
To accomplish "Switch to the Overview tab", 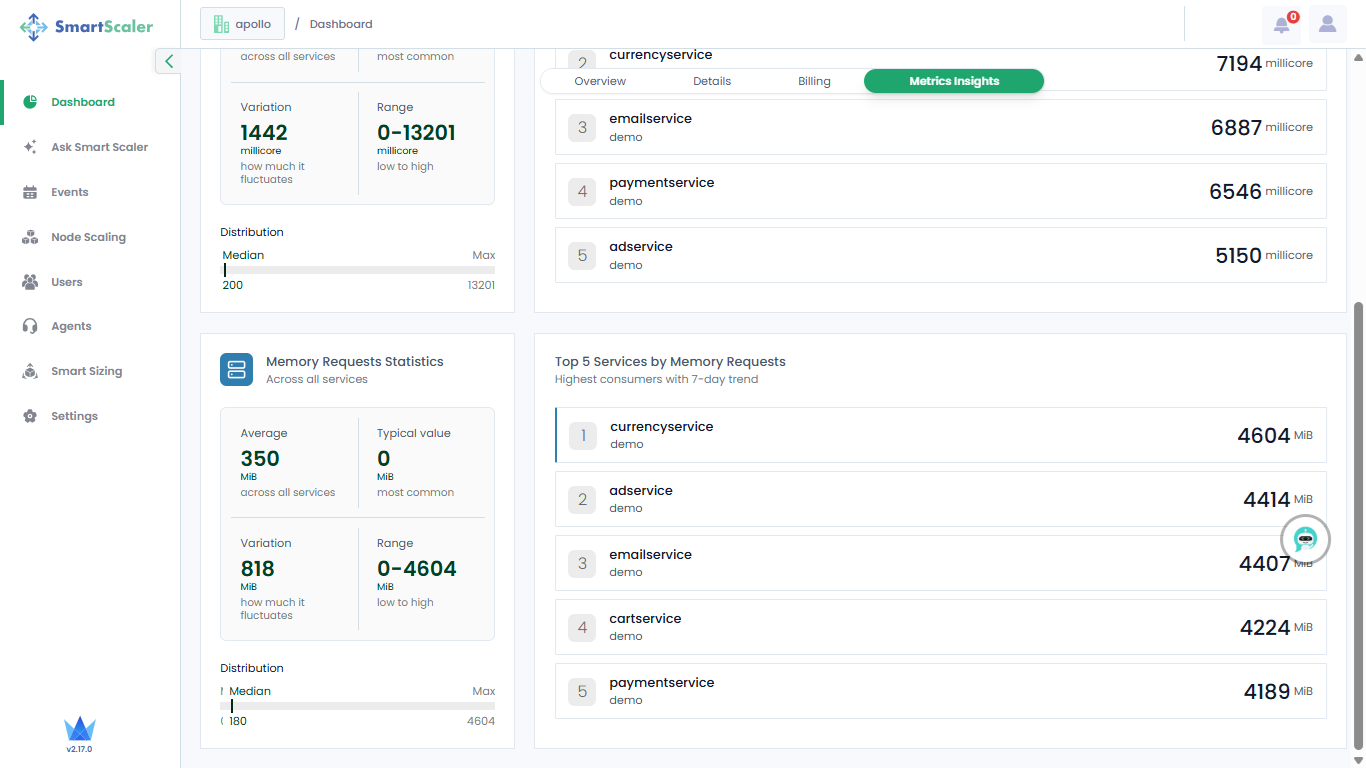I will click(x=600, y=81).
